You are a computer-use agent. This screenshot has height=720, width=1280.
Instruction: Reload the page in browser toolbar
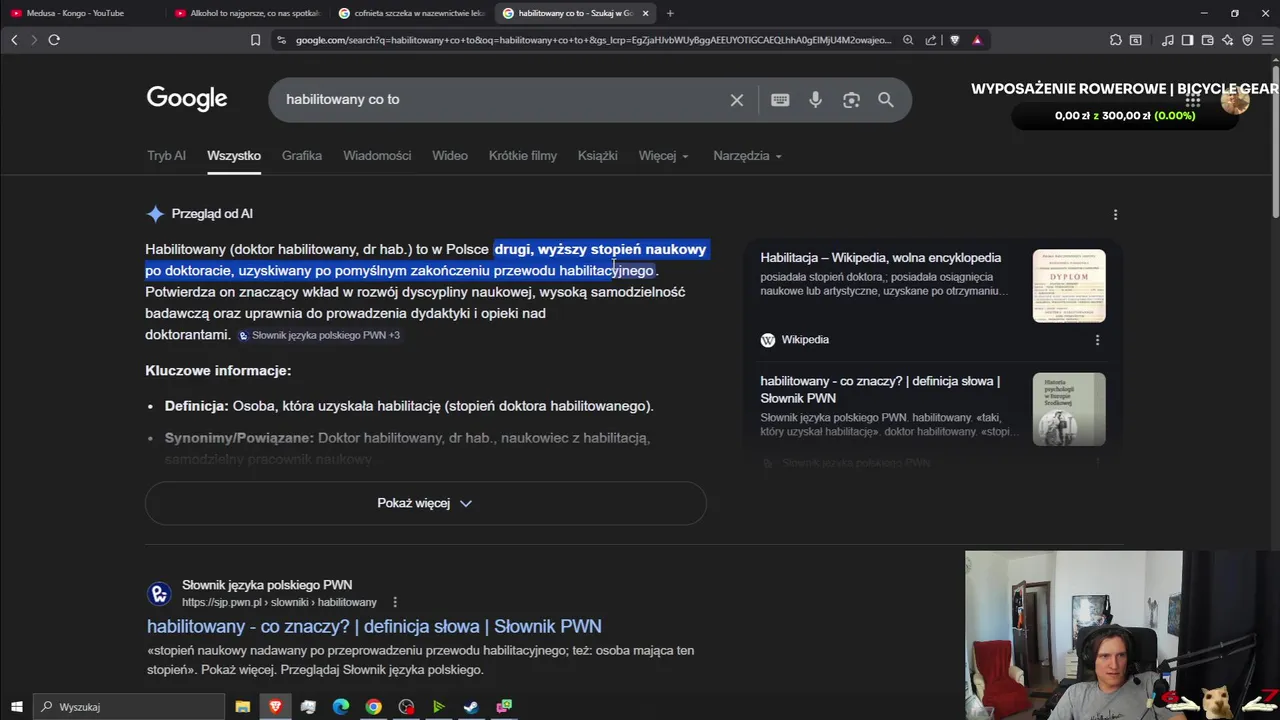[x=54, y=40]
